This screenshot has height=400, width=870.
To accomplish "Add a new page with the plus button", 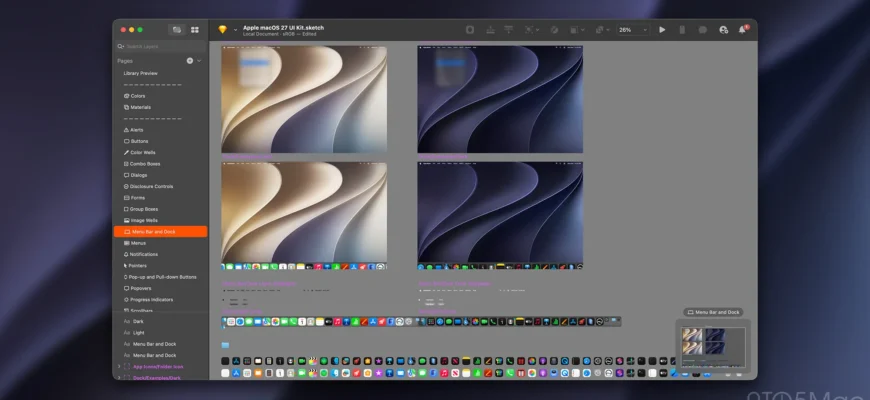I will (x=190, y=61).
